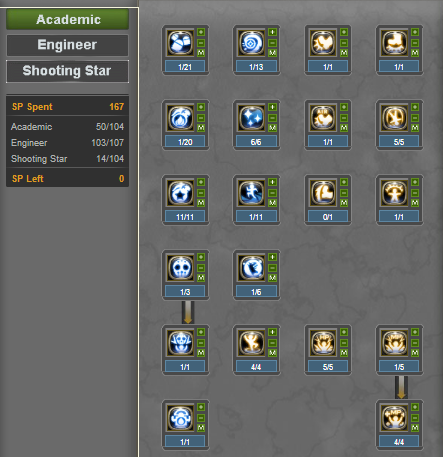
Task: Max out the 1/5 MP skill with M
Action: coord(415,353)
